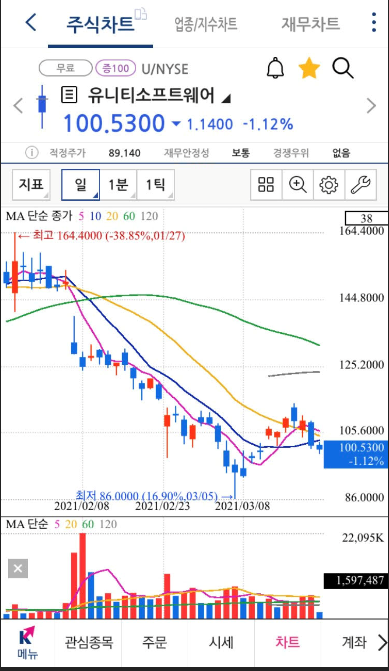Open info icon next to 적정주가
The height and width of the screenshot is (671, 389).
coord(31,152)
